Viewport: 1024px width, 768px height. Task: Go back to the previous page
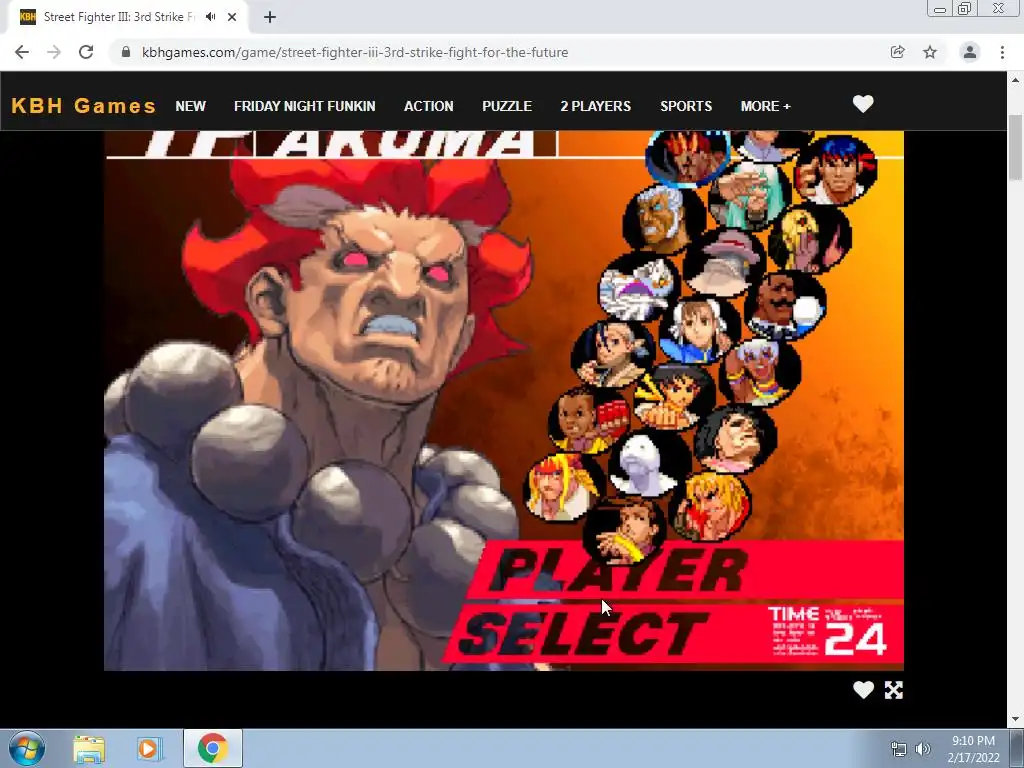pos(22,52)
